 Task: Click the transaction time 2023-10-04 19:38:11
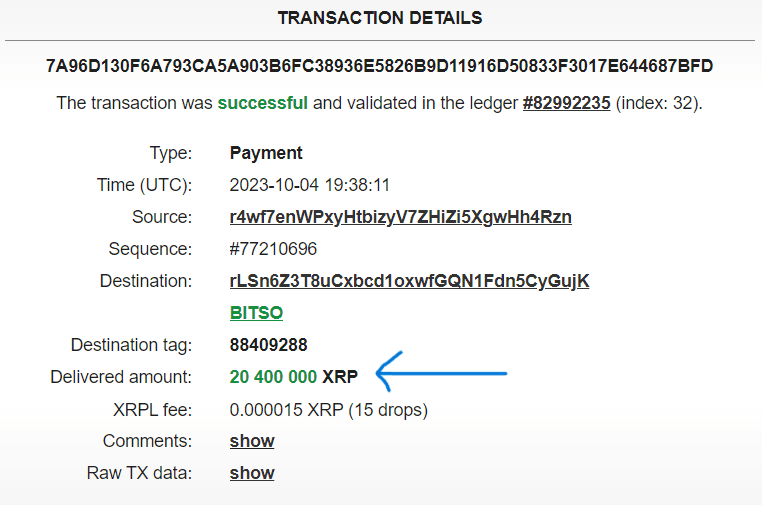point(310,185)
